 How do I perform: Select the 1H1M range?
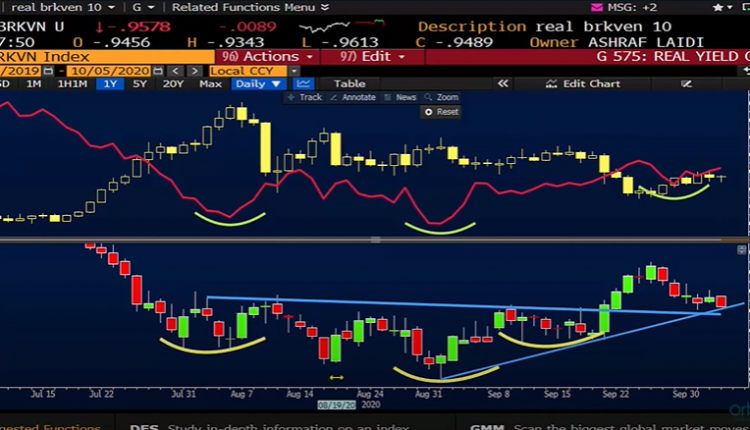tap(72, 84)
